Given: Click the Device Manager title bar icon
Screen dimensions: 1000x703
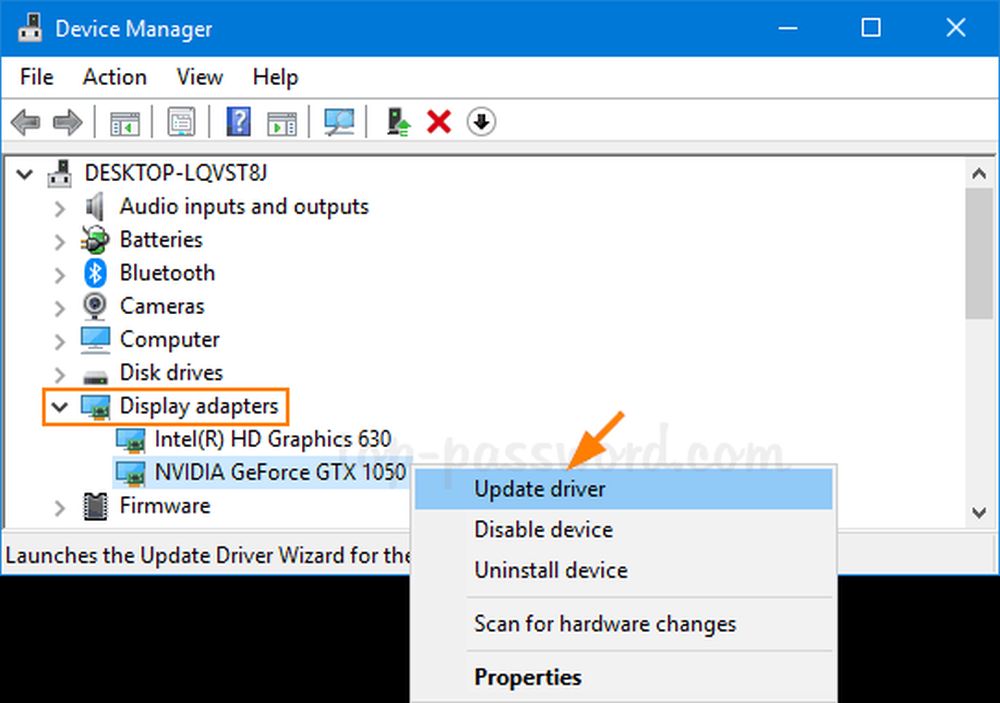Looking at the screenshot, I should (29, 28).
